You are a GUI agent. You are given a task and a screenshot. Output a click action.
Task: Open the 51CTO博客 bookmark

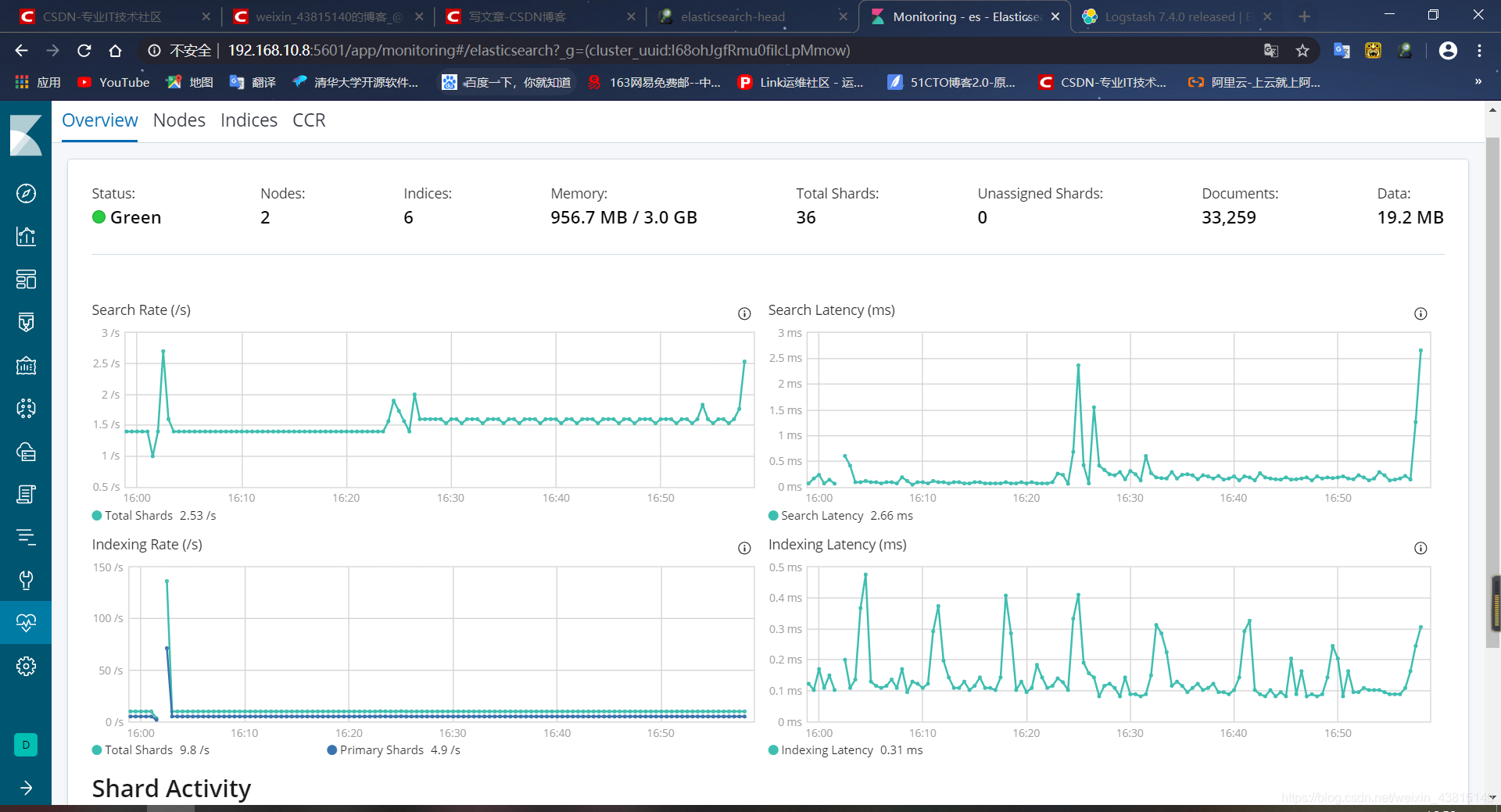point(951,82)
